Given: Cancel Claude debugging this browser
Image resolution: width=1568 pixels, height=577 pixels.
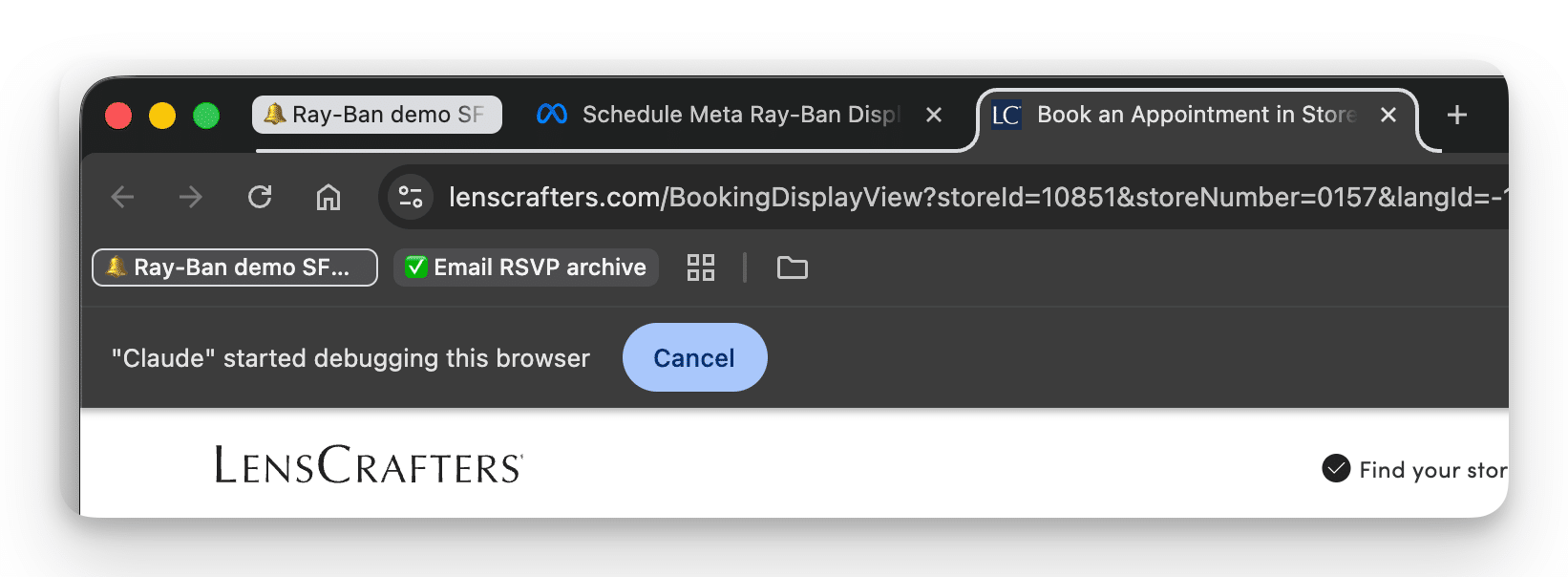Looking at the screenshot, I should 694,357.
